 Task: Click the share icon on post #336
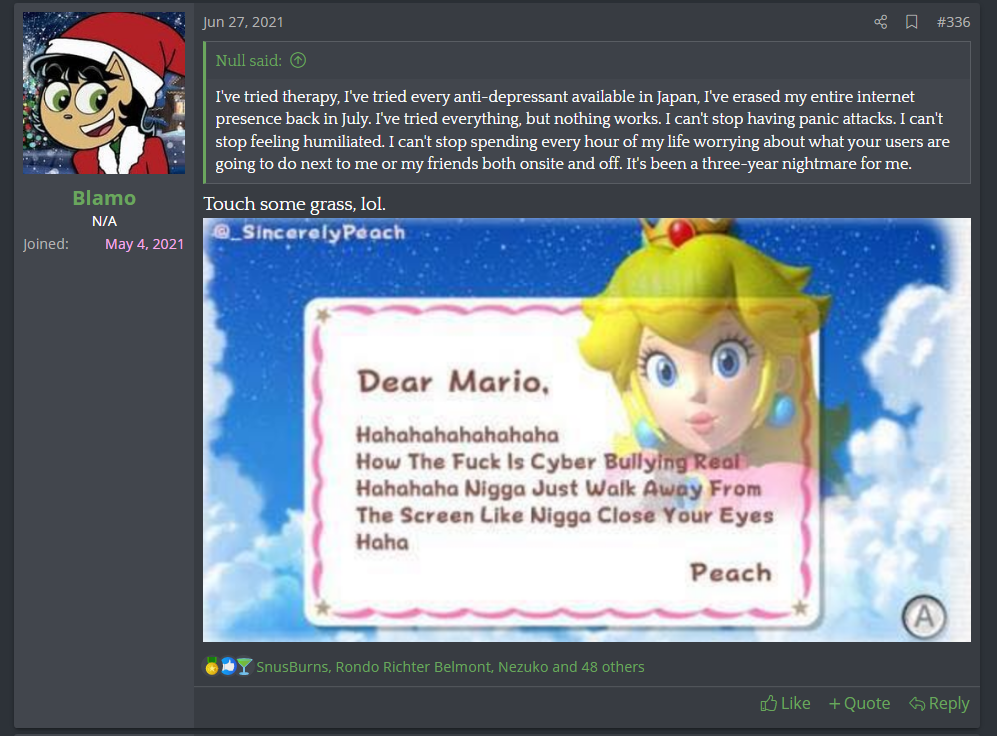coord(881,22)
